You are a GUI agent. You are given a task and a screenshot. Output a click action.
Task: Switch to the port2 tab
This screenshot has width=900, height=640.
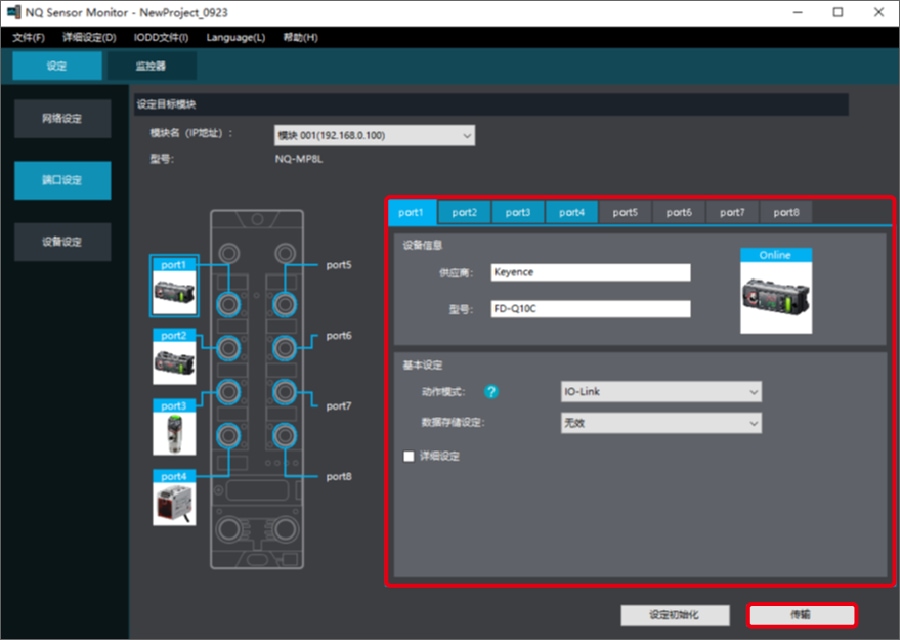click(x=464, y=212)
